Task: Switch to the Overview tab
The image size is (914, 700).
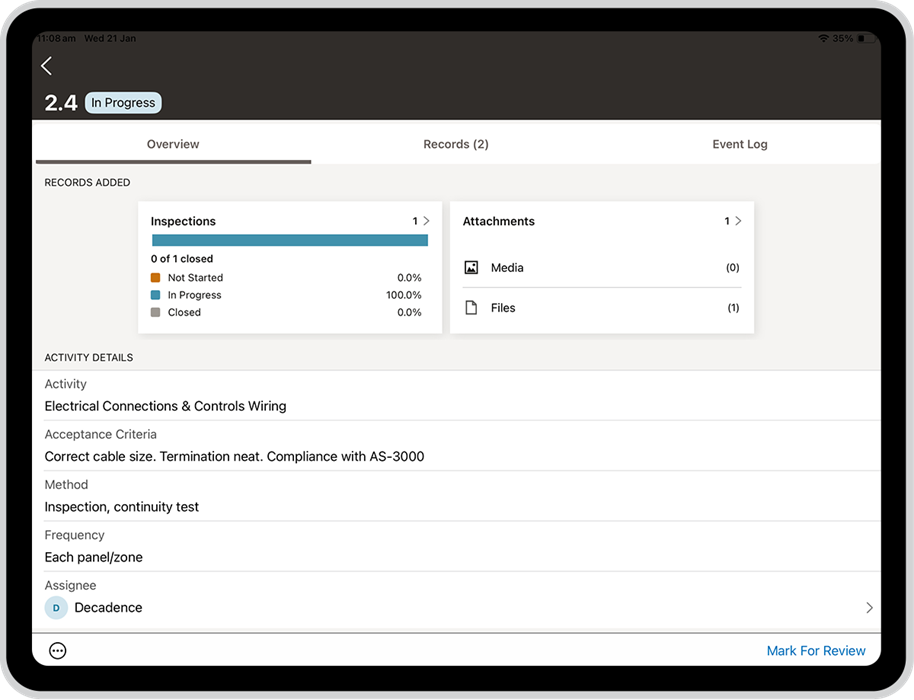Action: coord(173,144)
